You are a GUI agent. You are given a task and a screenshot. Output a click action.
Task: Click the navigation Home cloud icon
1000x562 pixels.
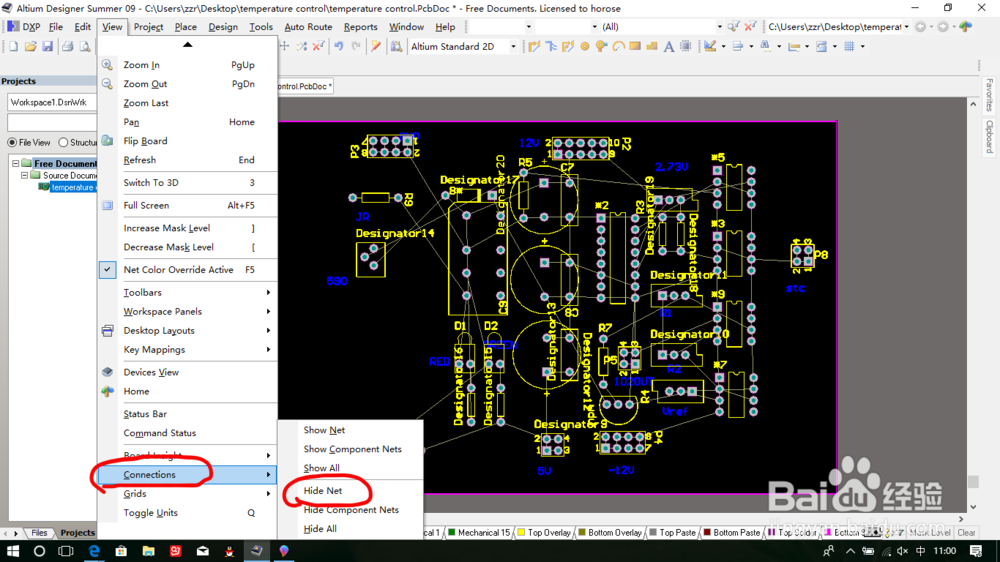[966, 27]
